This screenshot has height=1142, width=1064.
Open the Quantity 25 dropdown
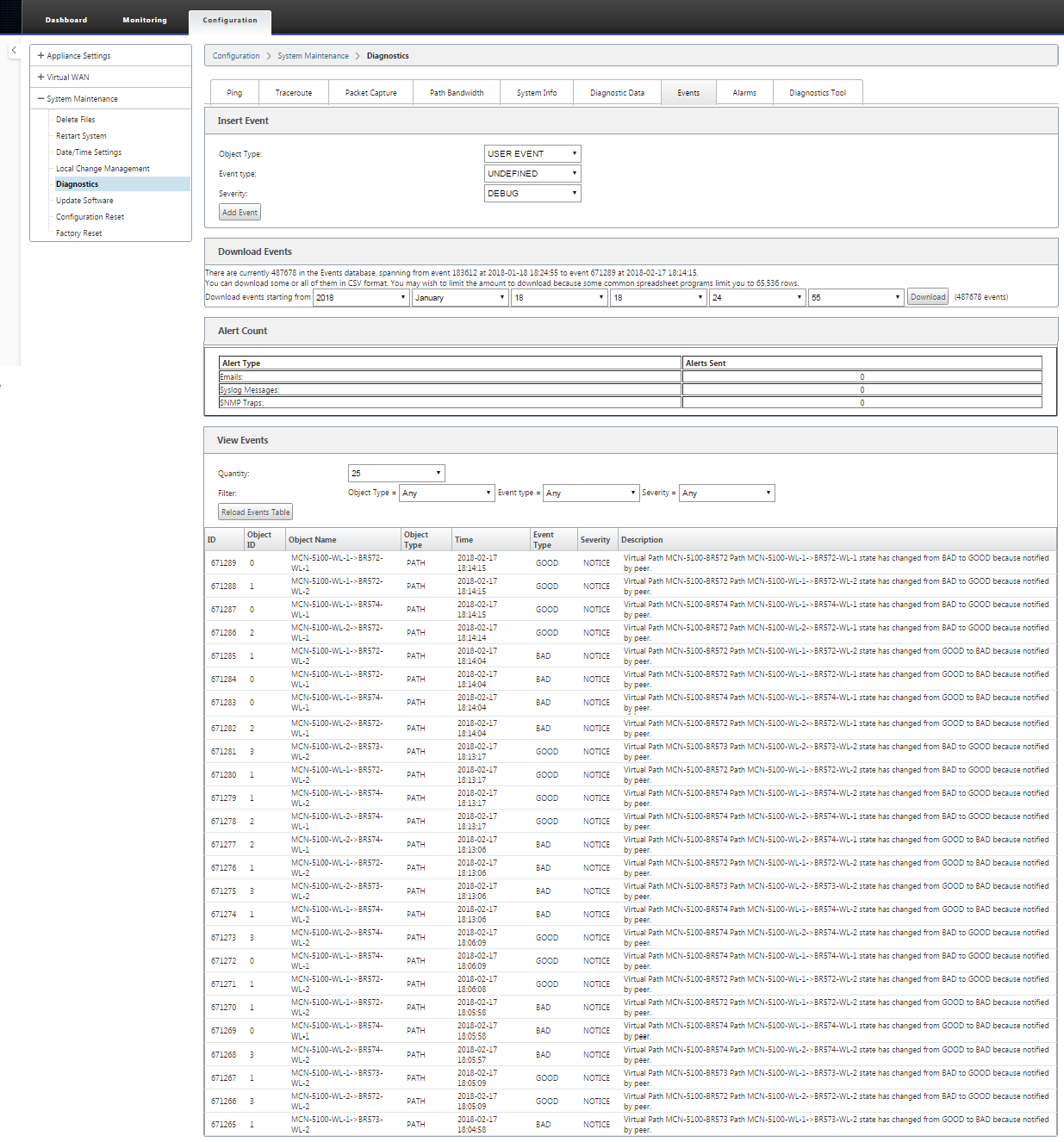click(396, 474)
